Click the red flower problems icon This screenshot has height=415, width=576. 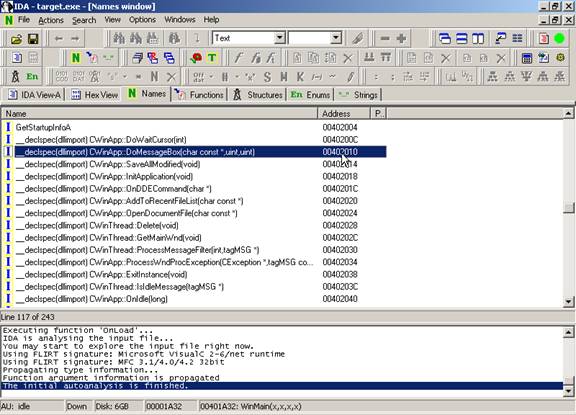pyautogui.click(x=197, y=58)
